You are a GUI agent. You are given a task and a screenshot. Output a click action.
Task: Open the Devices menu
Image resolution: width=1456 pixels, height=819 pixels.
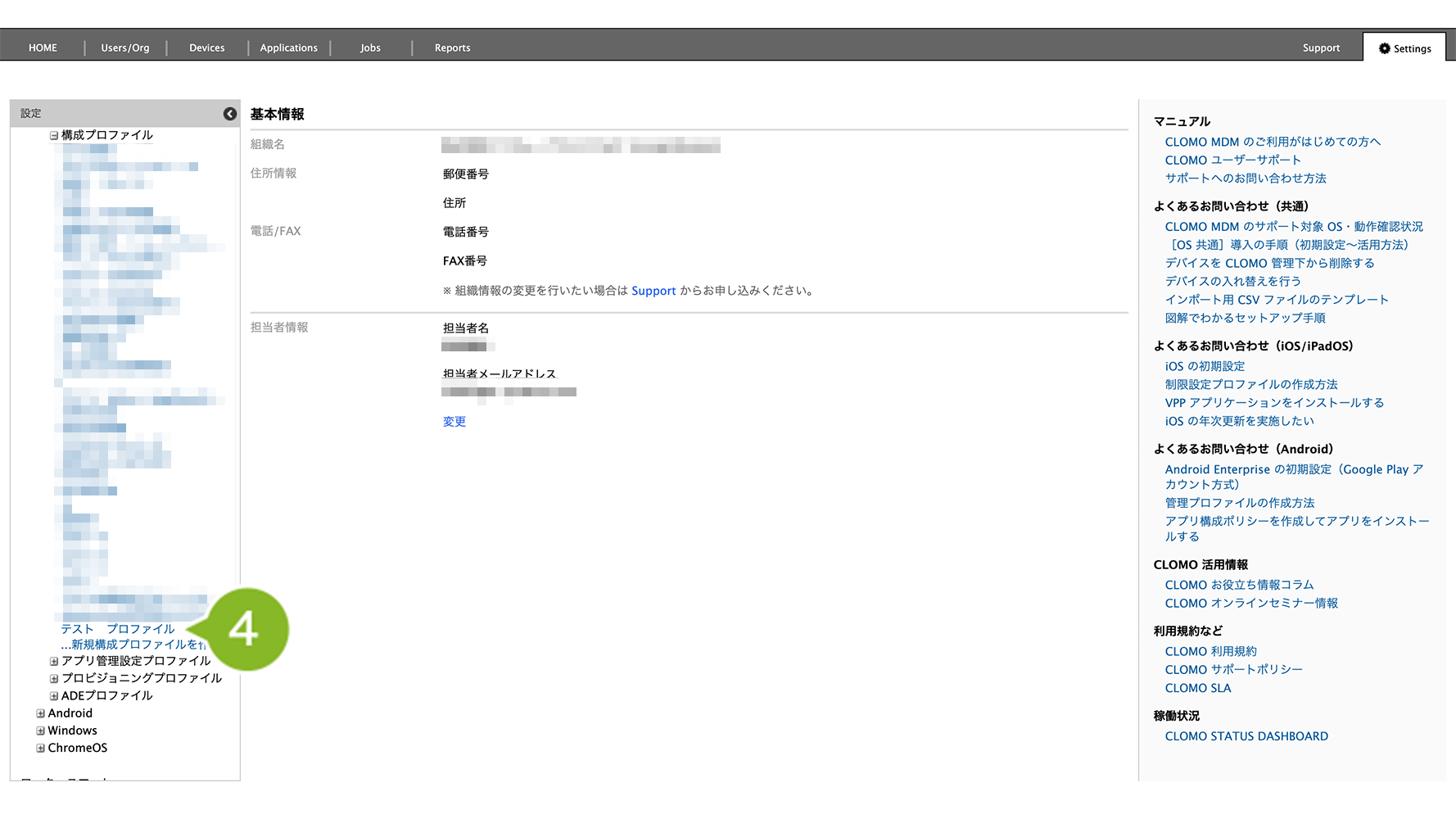click(x=206, y=48)
